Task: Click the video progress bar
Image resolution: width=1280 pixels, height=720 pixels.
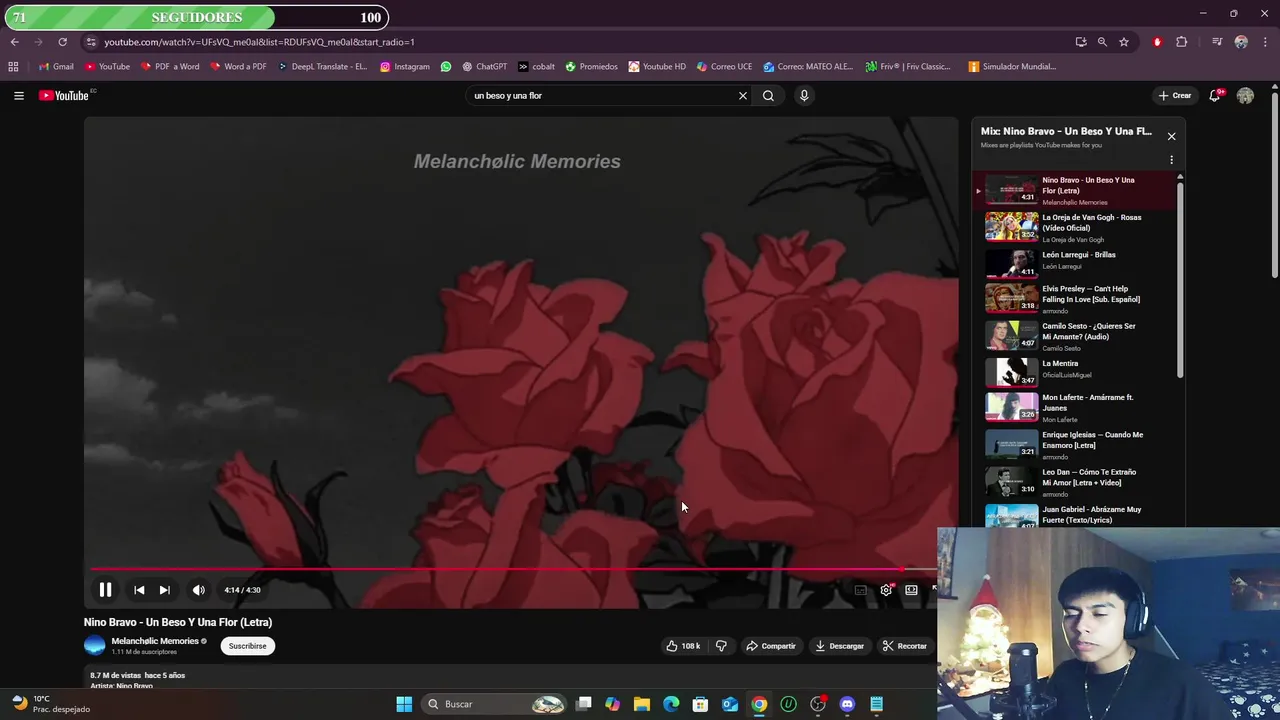Action: pyautogui.click(x=512, y=570)
